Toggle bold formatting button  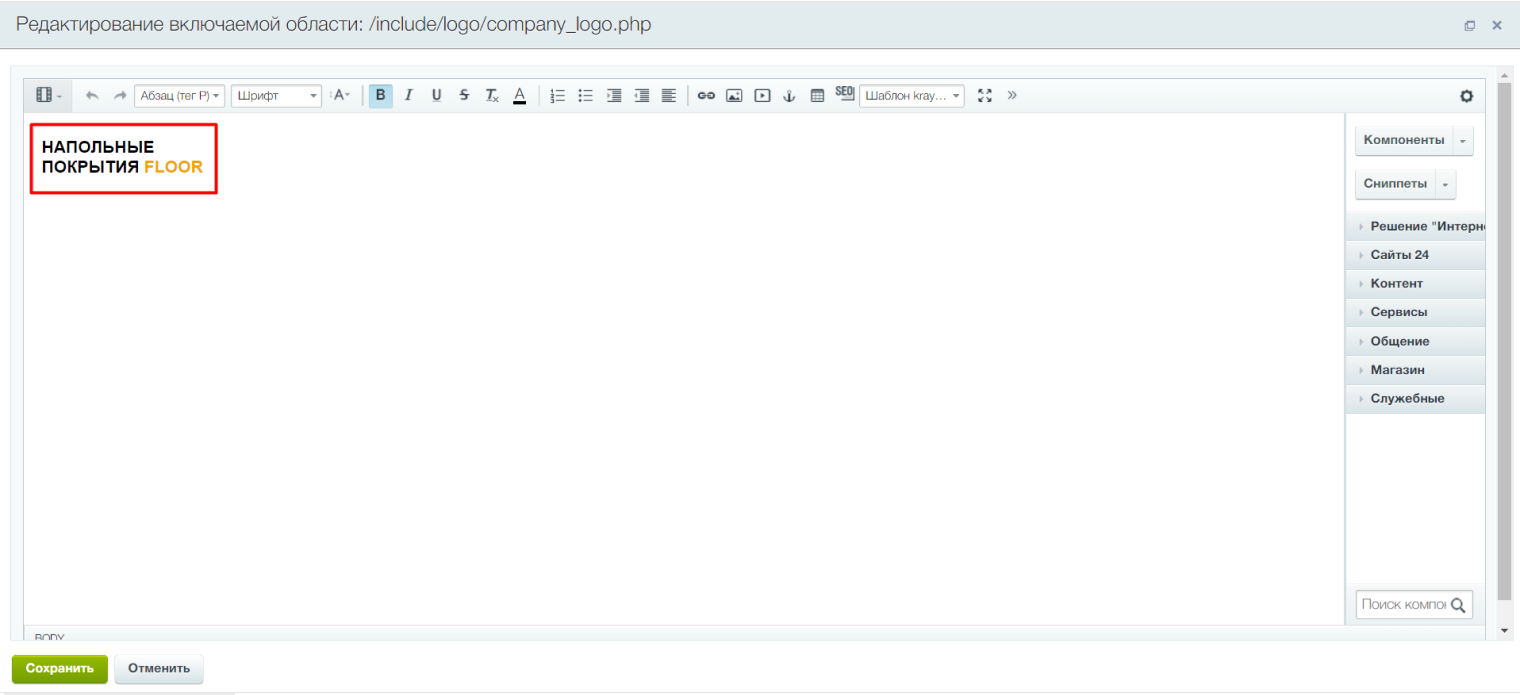coord(380,96)
